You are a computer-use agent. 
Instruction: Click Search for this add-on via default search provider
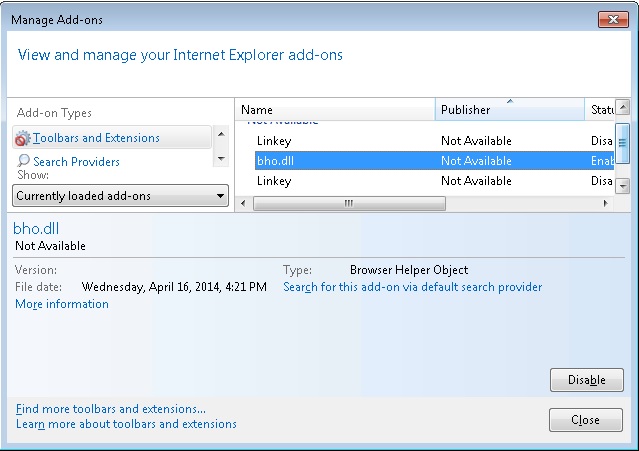click(x=412, y=287)
